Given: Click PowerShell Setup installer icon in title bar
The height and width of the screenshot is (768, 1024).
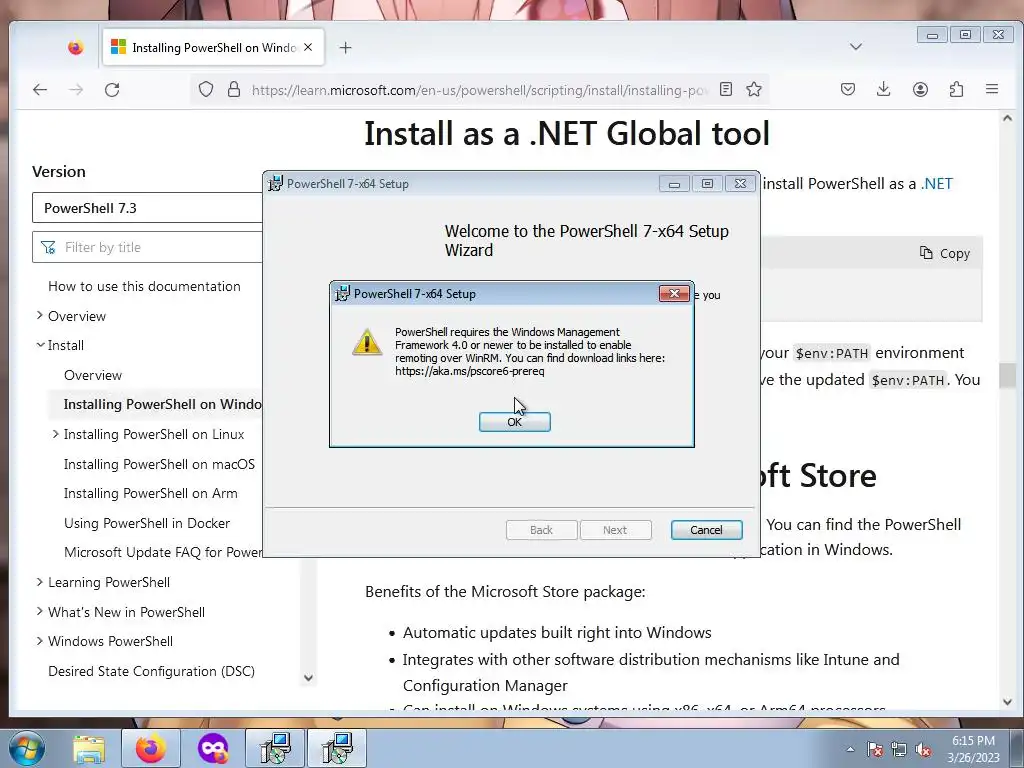Looking at the screenshot, I should pos(276,184).
